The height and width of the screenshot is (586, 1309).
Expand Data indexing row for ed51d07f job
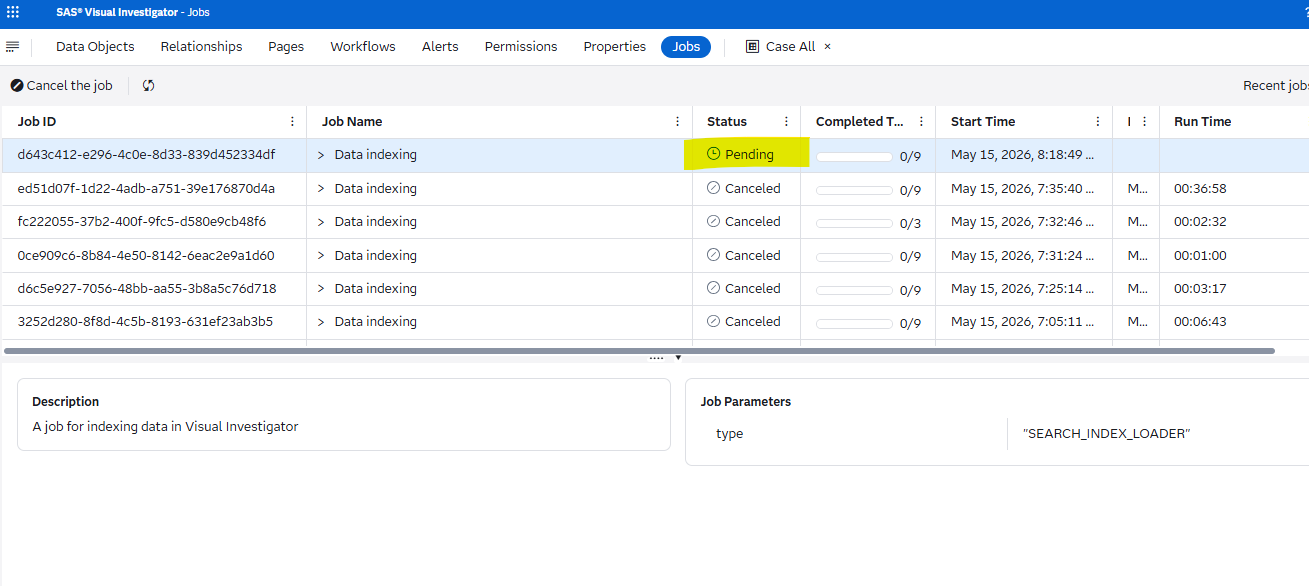tap(321, 188)
